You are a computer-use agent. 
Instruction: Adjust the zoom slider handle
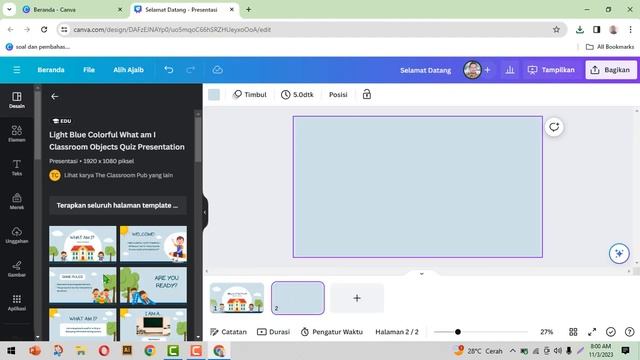[x=458, y=332]
